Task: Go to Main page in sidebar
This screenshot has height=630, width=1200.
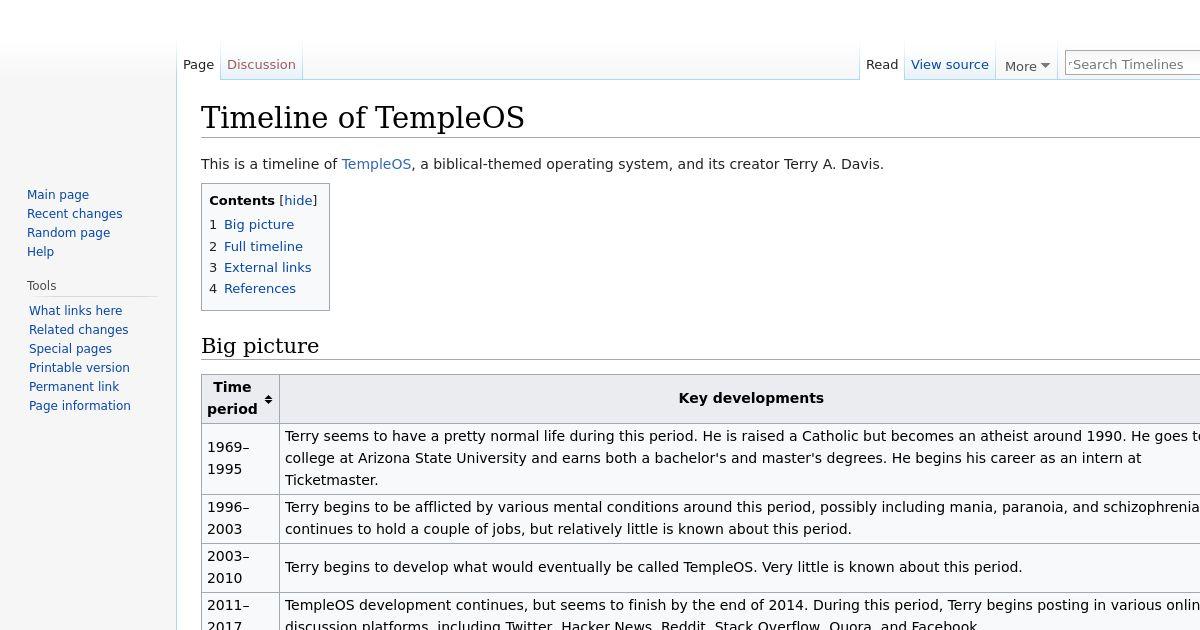Action: tap(58, 195)
